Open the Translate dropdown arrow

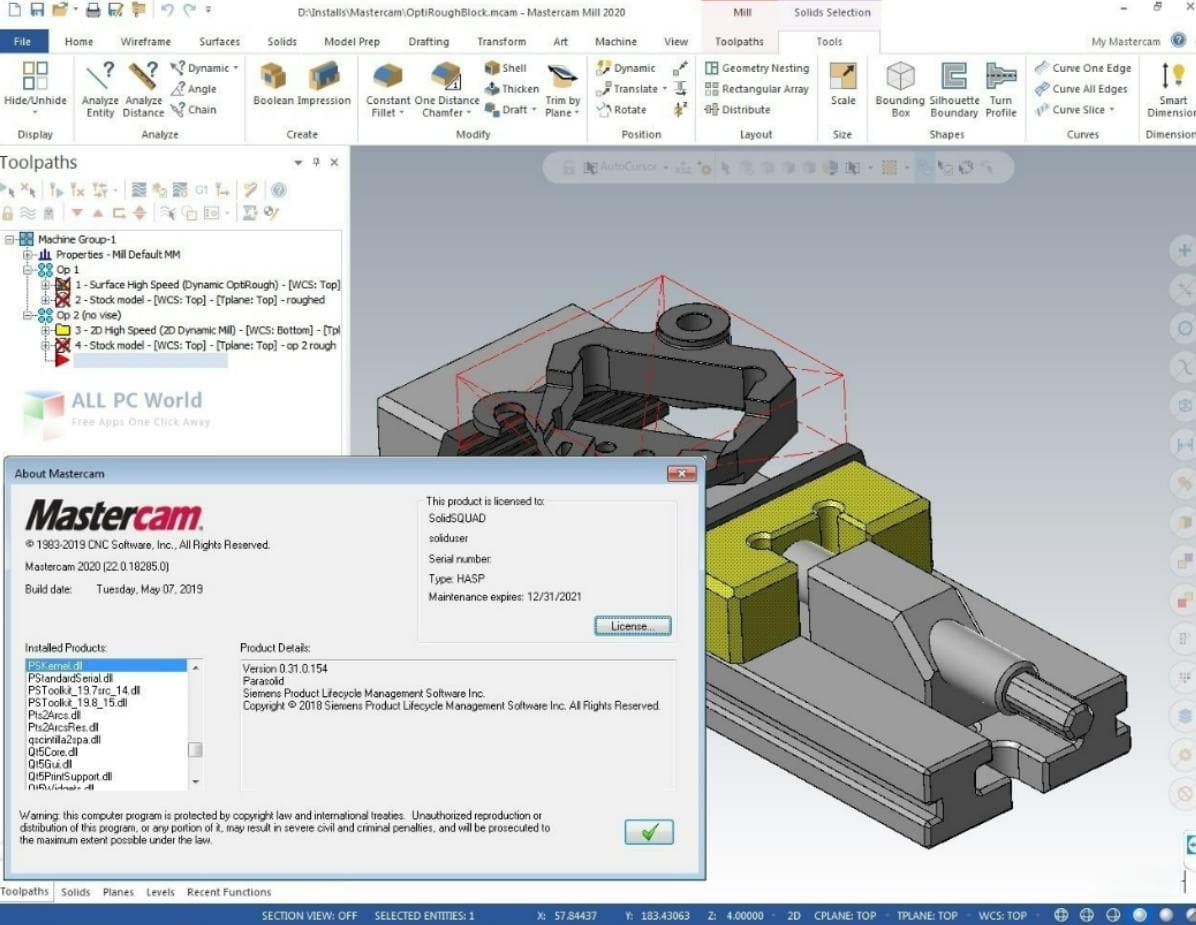pyautogui.click(x=664, y=88)
